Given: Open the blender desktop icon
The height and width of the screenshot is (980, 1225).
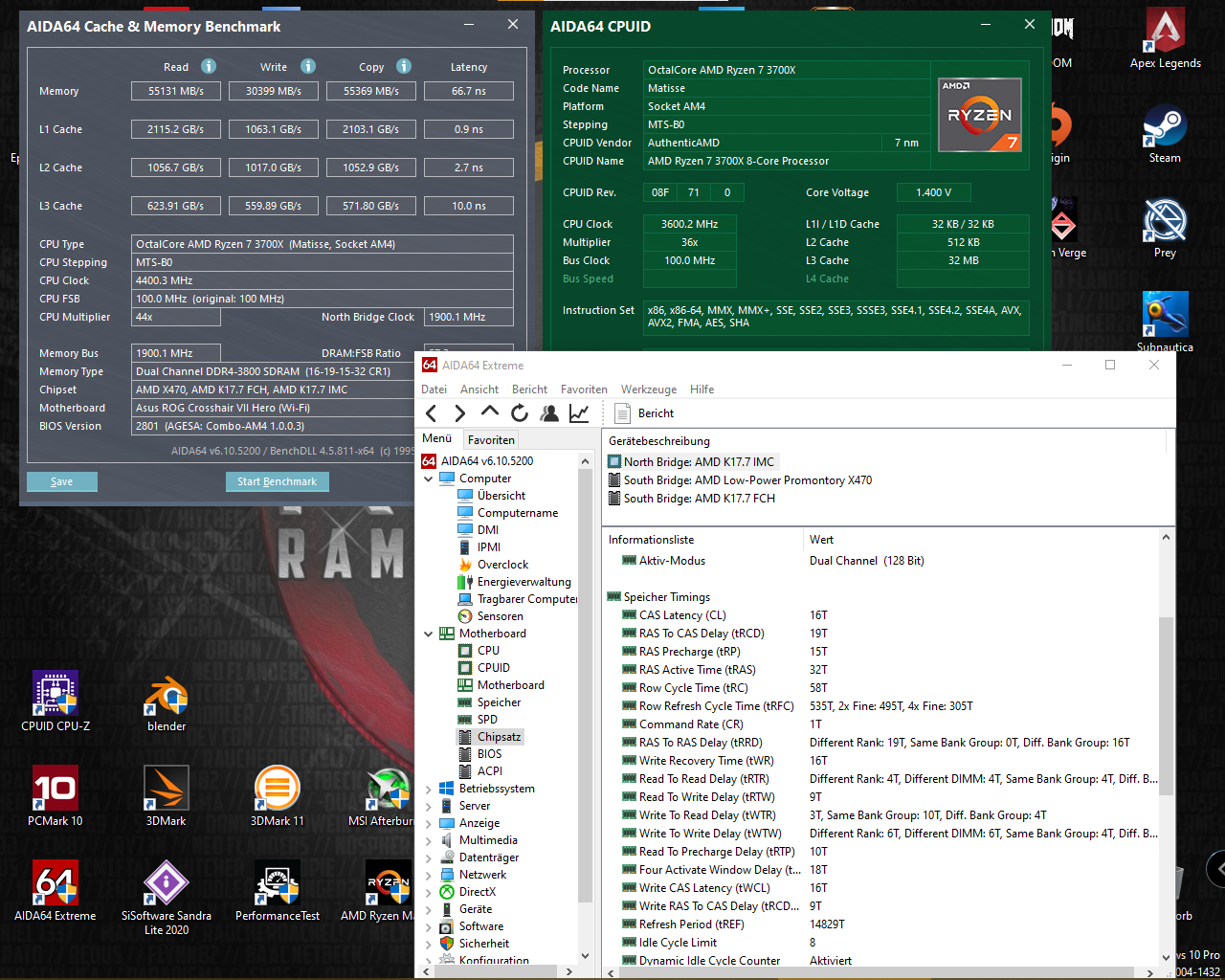Looking at the screenshot, I should click(x=167, y=702).
